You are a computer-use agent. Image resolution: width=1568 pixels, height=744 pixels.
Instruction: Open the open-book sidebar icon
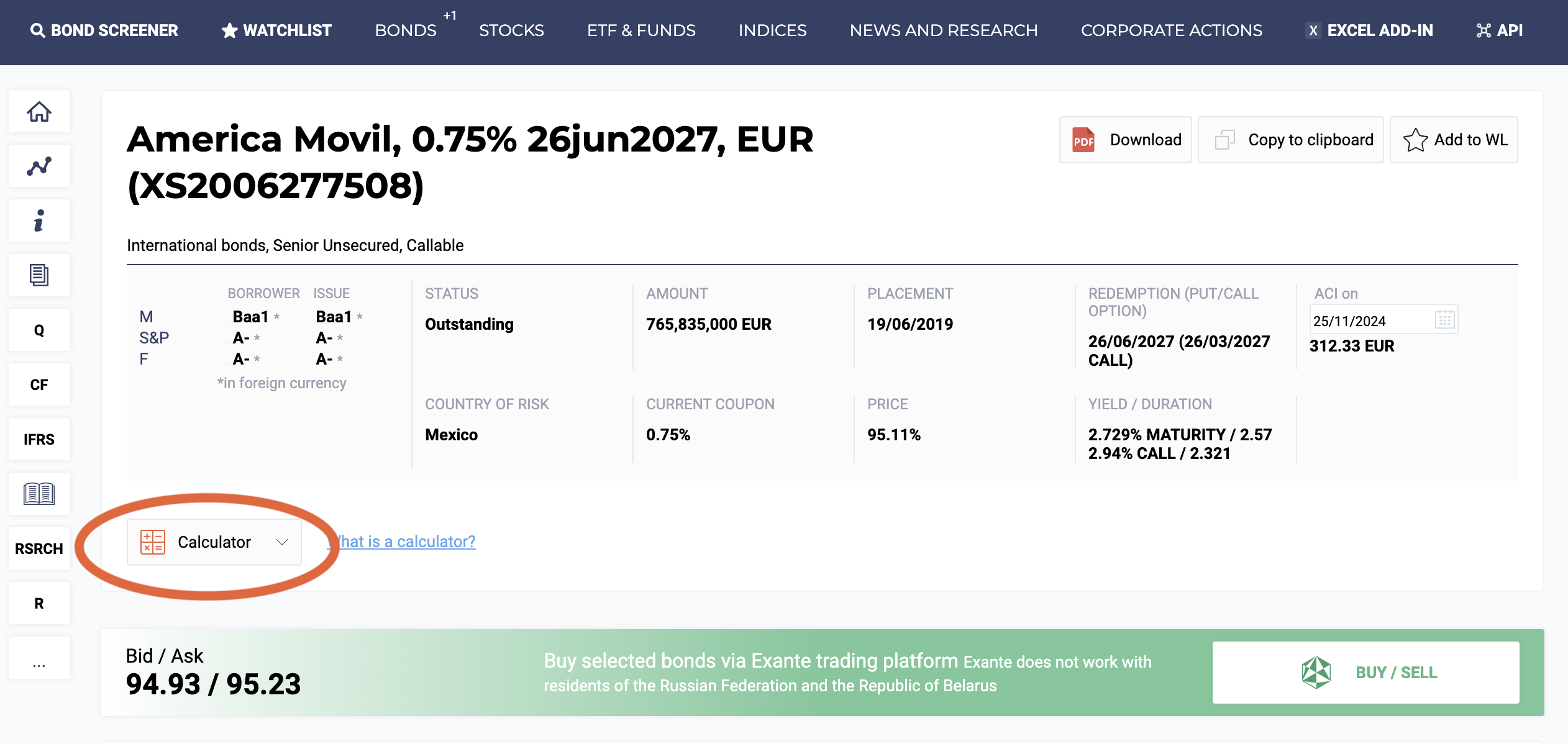[x=39, y=494]
